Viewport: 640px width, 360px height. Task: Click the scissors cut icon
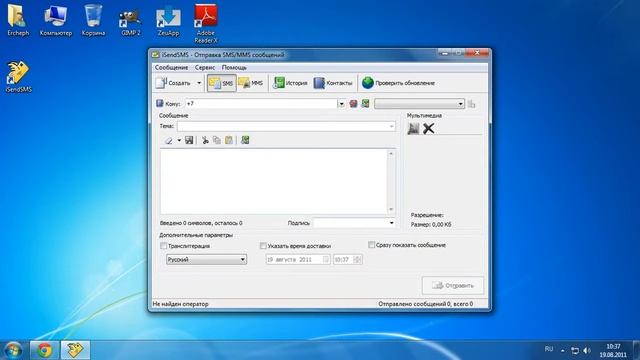(x=205, y=140)
